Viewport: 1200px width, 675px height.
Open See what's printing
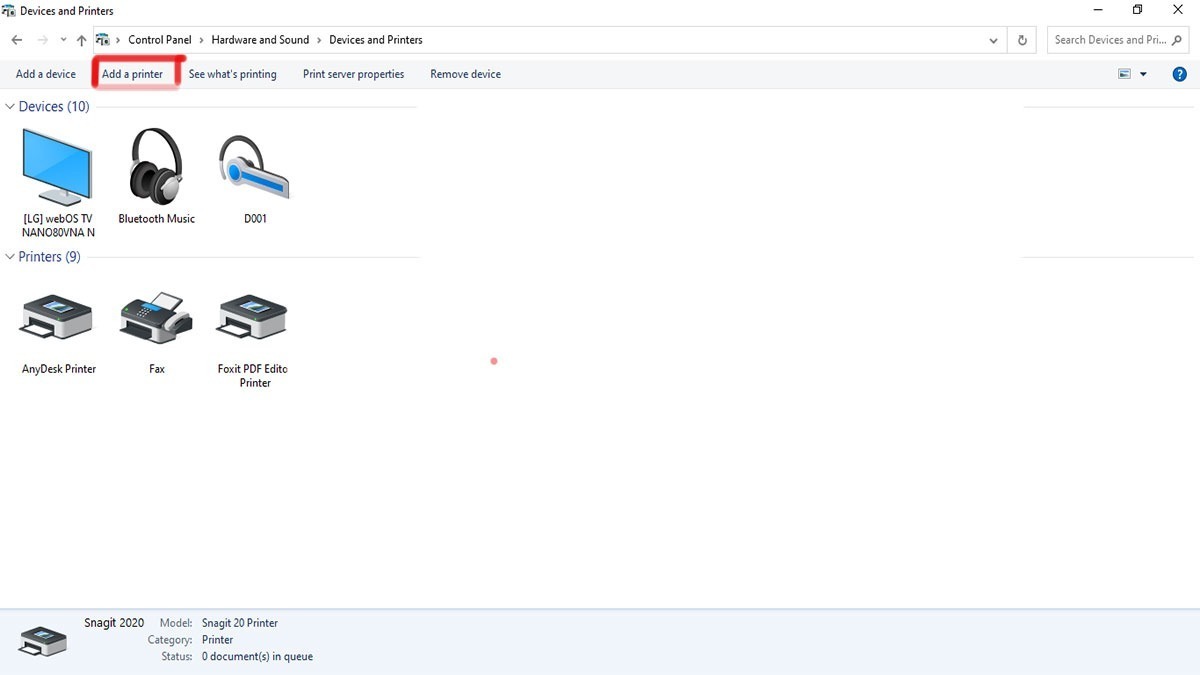click(x=232, y=74)
